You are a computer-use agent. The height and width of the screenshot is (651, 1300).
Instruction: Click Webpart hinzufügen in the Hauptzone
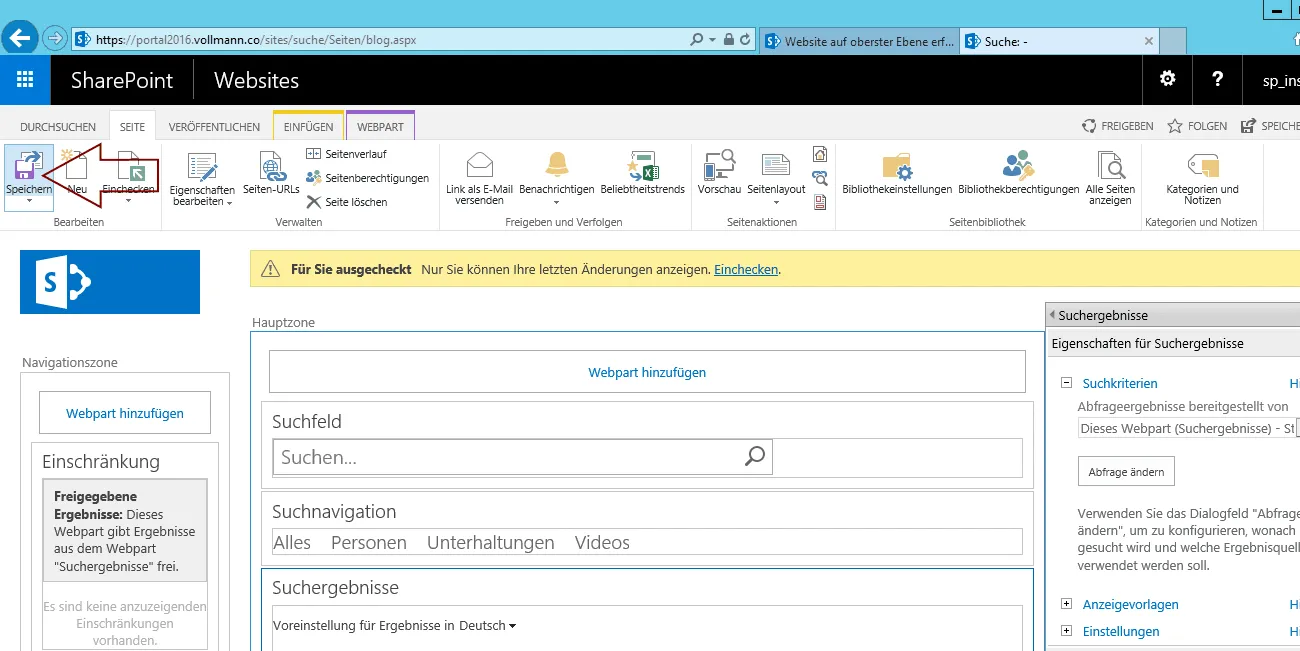tap(647, 372)
